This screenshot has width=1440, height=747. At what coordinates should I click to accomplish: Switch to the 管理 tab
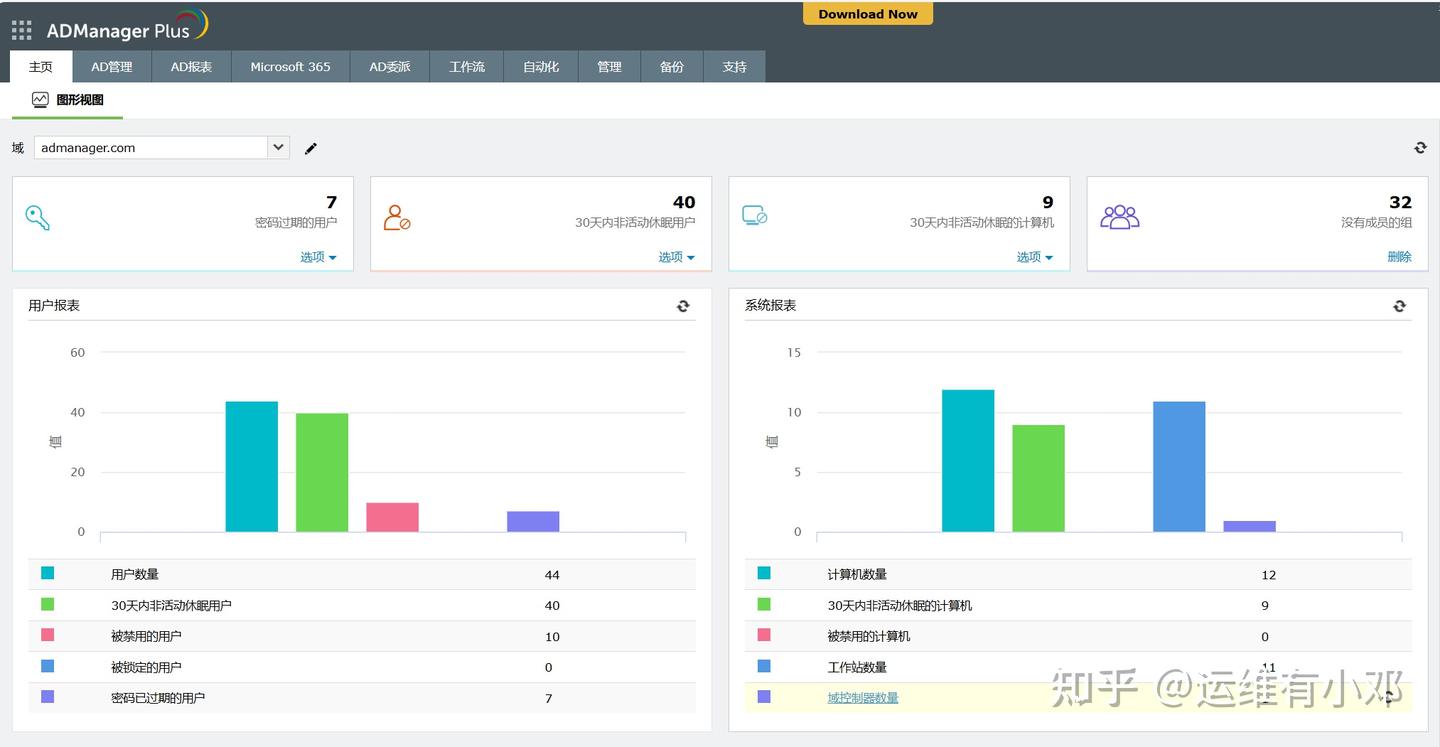[x=610, y=67]
